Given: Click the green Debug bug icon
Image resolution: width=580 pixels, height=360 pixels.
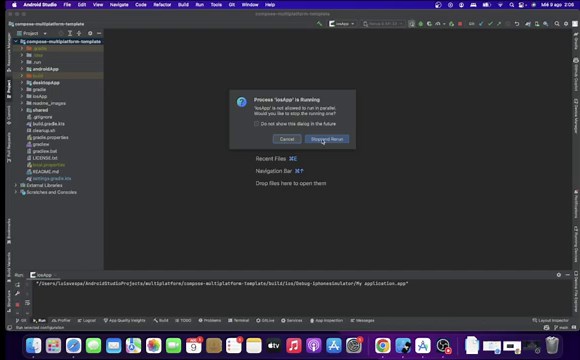Looking at the screenshot, I should (421, 24).
